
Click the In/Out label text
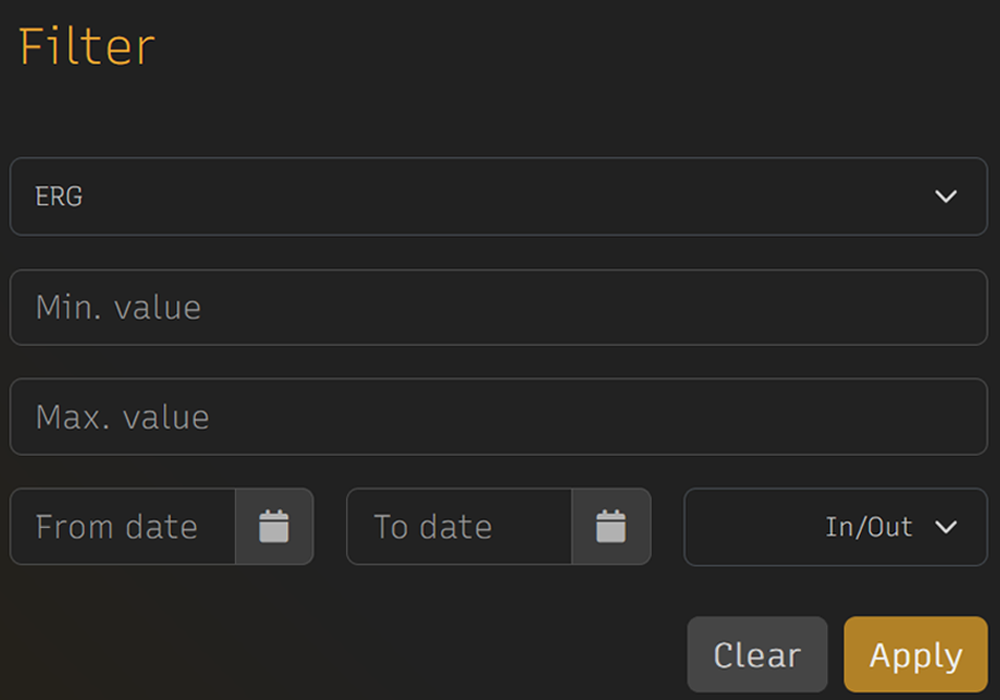coord(869,526)
